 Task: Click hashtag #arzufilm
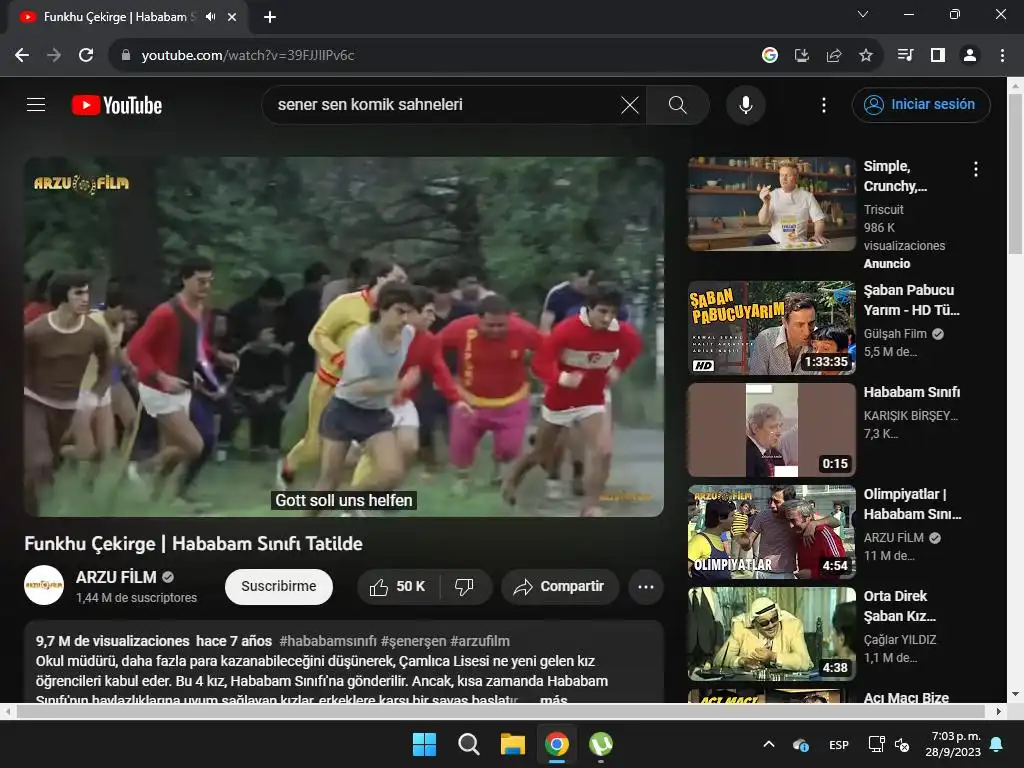point(481,641)
